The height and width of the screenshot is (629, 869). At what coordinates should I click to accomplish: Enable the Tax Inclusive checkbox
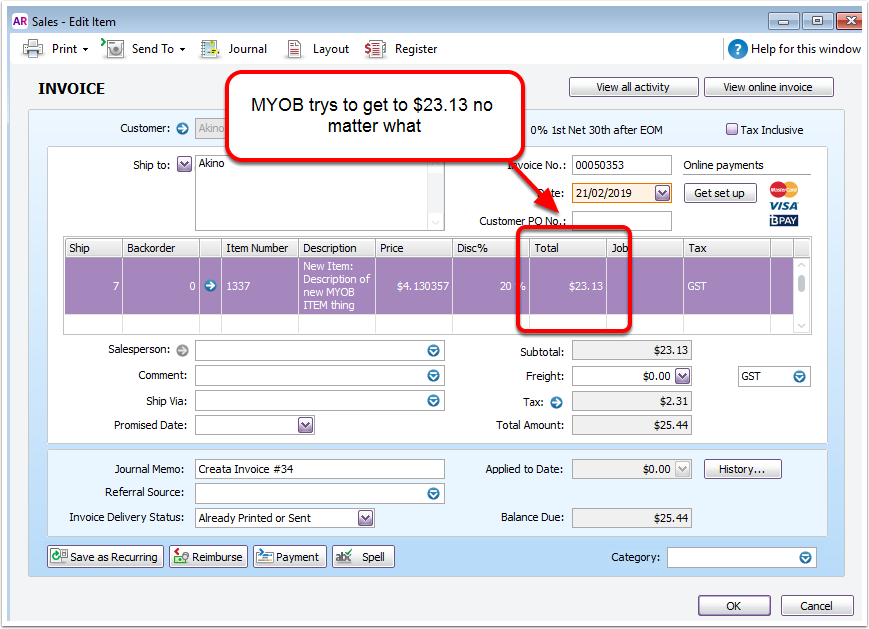coord(732,129)
